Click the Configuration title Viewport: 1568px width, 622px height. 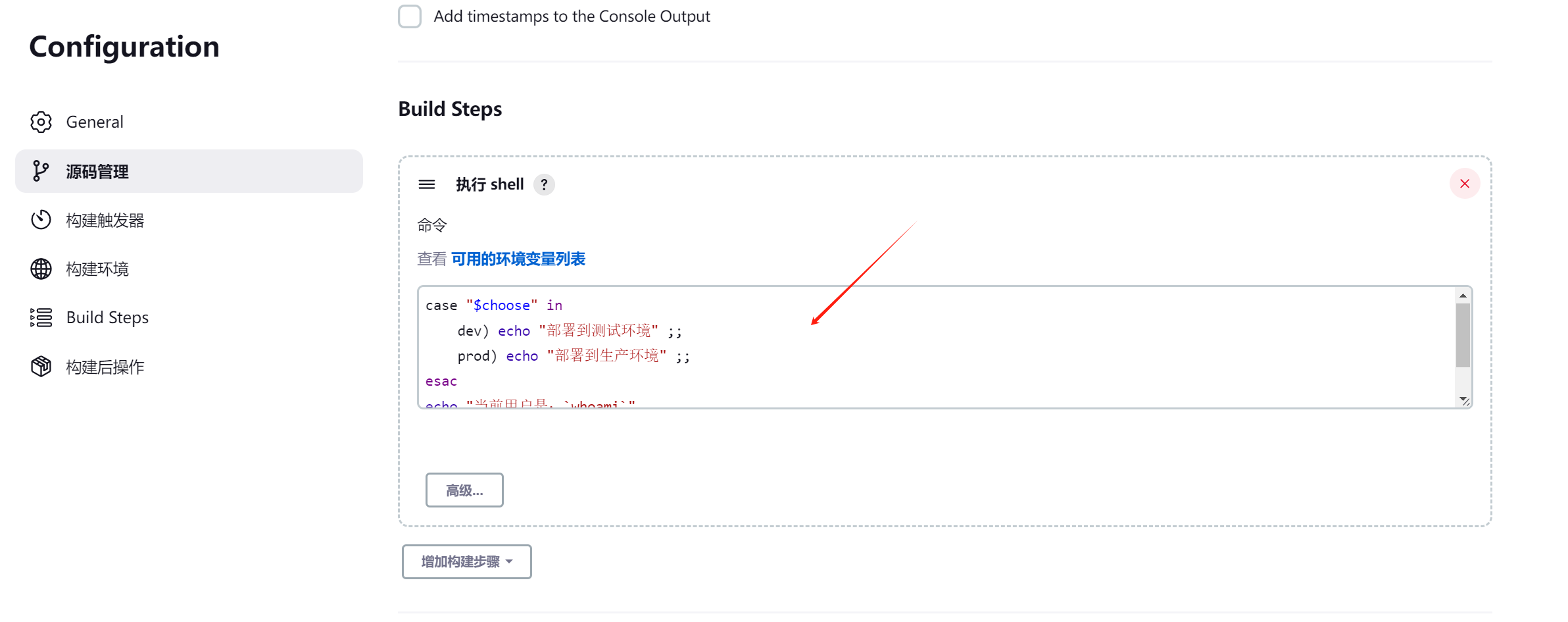(124, 47)
